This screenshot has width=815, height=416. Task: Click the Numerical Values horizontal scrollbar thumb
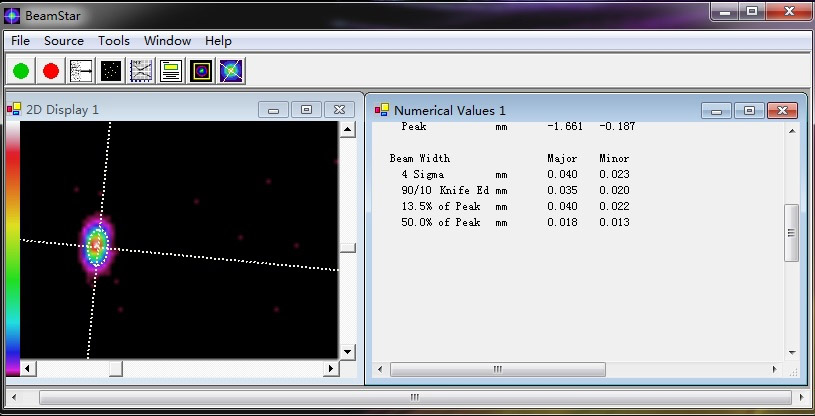tap(498, 369)
